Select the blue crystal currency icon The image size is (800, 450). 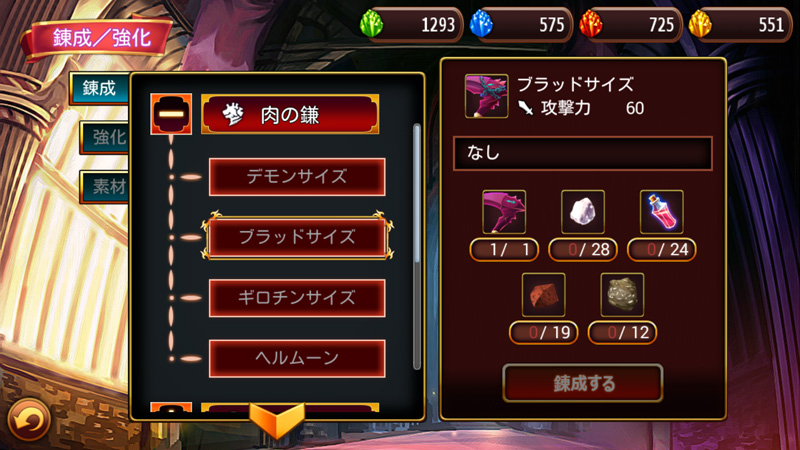click(481, 24)
